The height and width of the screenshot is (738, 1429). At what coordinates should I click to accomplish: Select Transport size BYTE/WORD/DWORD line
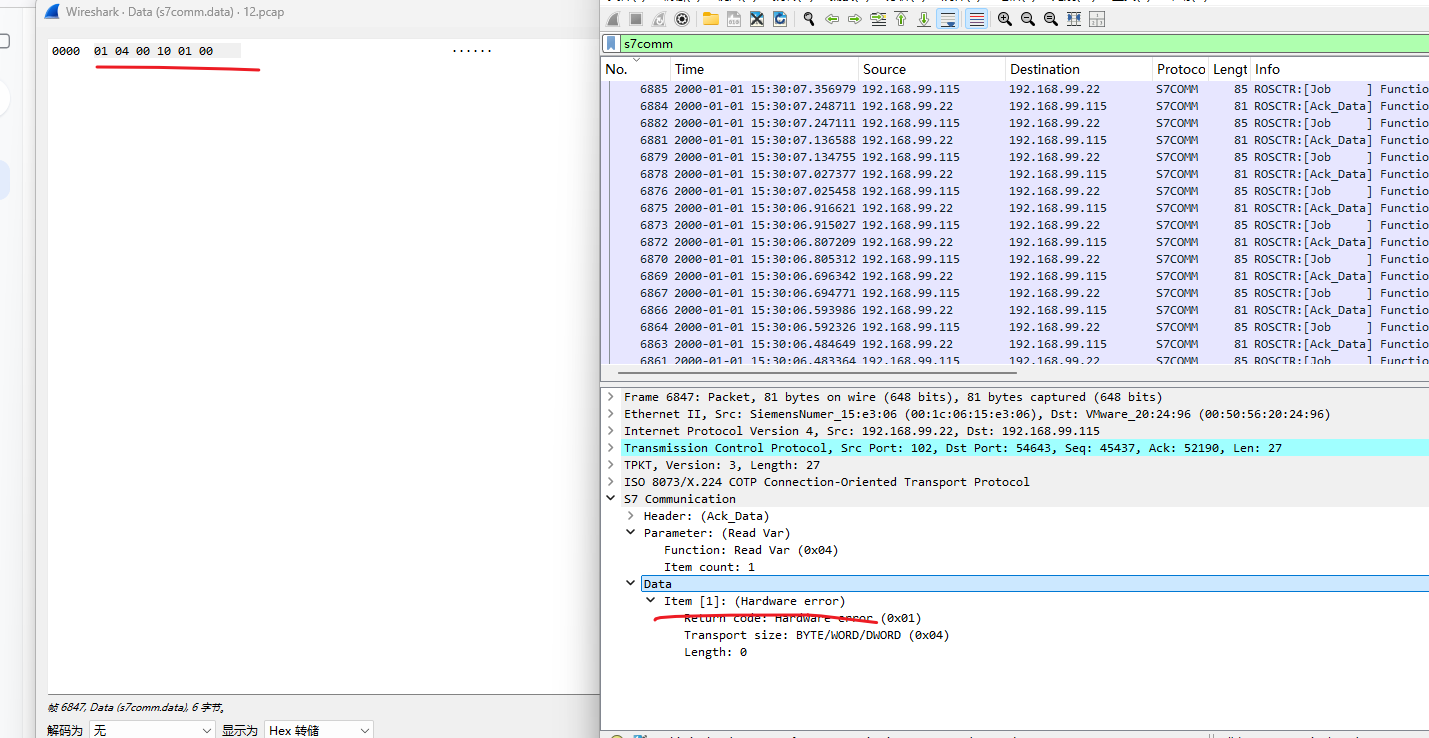point(816,635)
